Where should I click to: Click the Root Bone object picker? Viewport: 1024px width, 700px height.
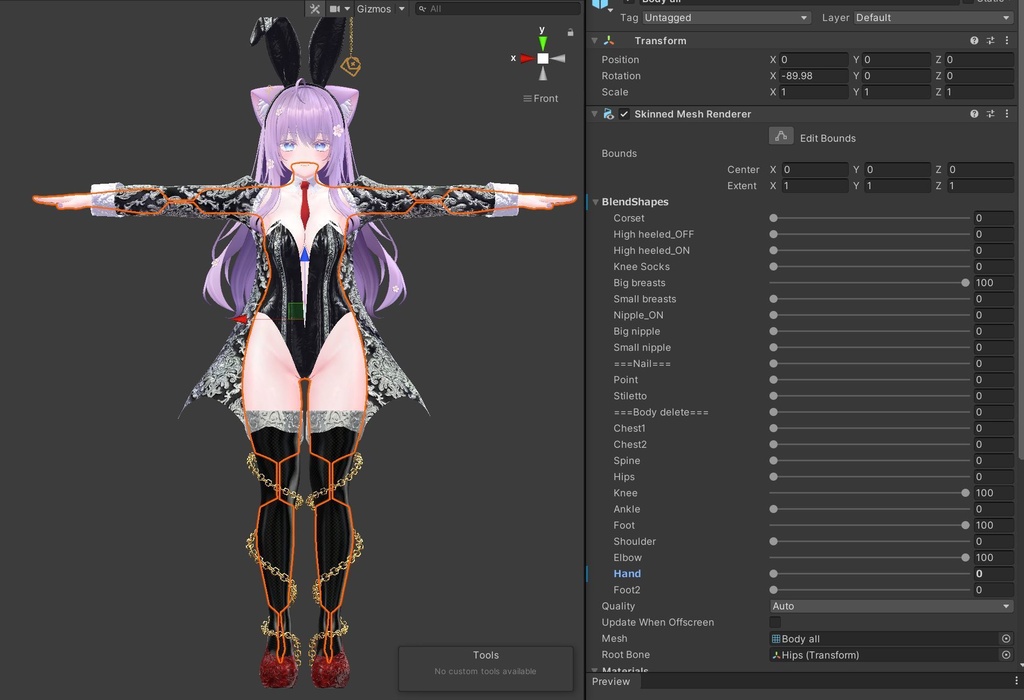tap(1006, 655)
